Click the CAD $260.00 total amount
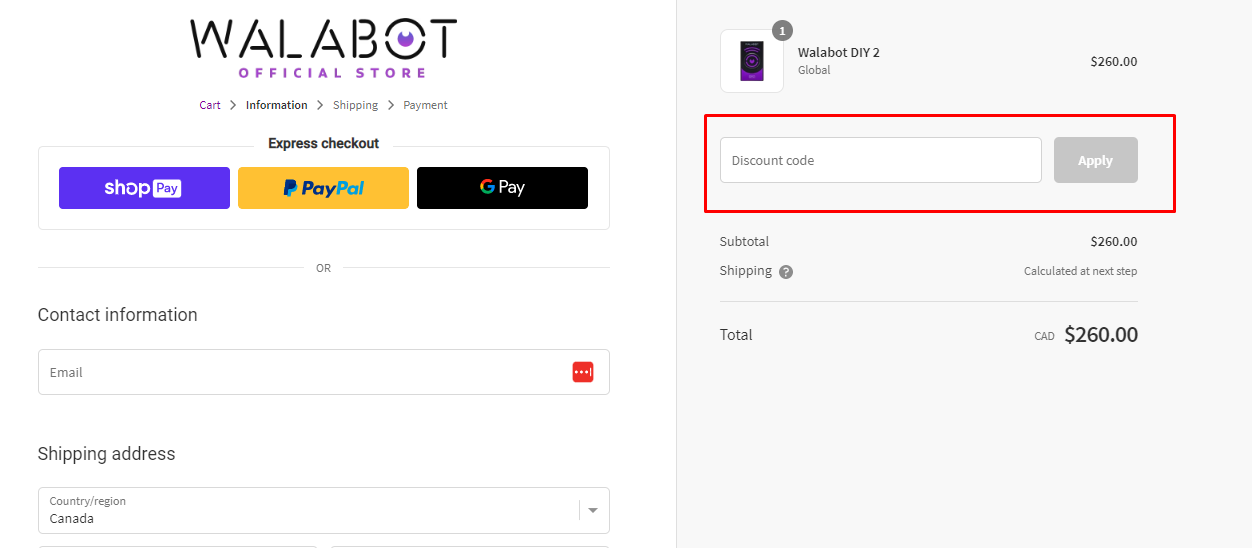 [x=1086, y=335]
